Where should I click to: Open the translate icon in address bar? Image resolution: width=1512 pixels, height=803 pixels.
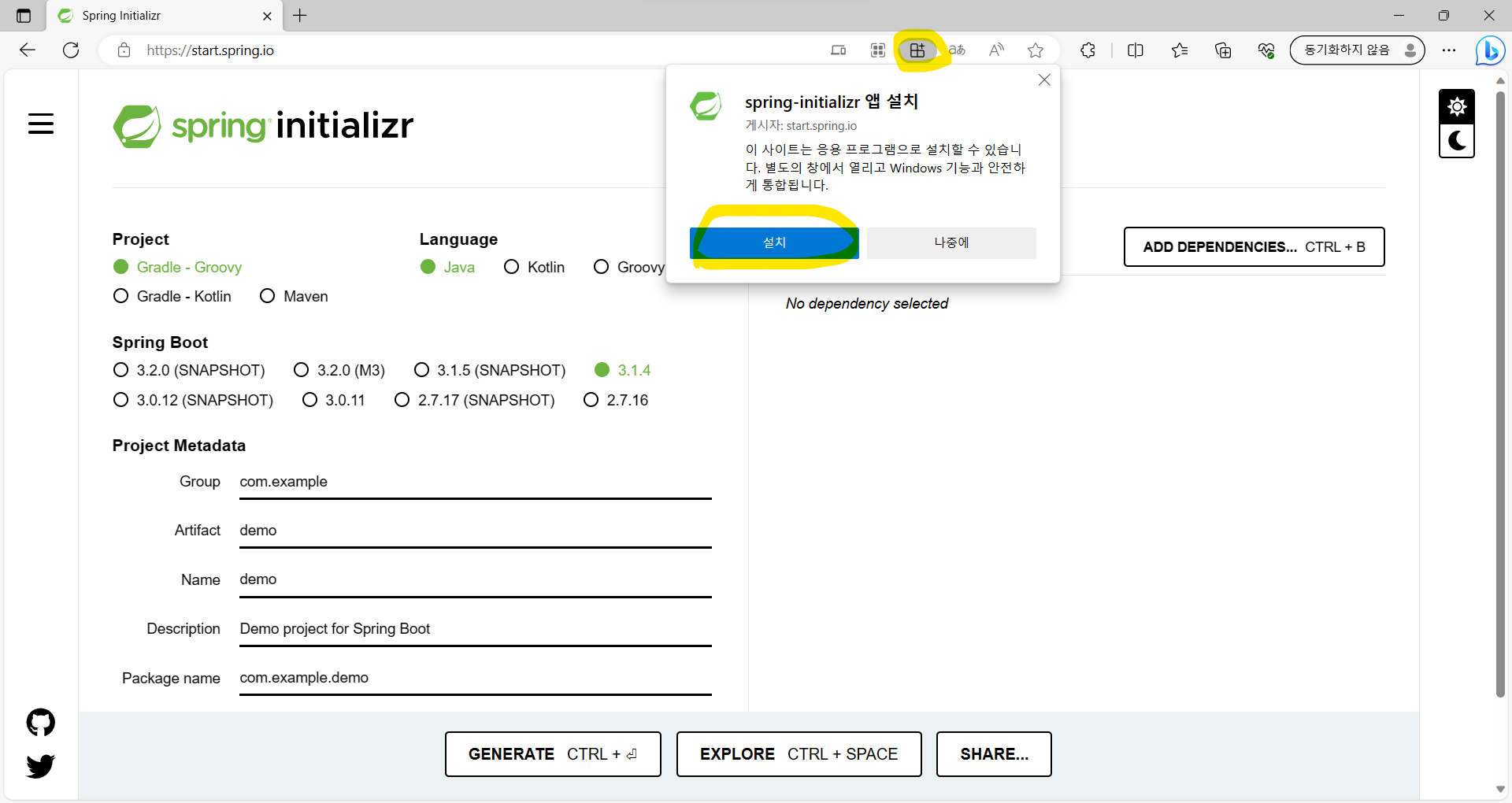957,50
